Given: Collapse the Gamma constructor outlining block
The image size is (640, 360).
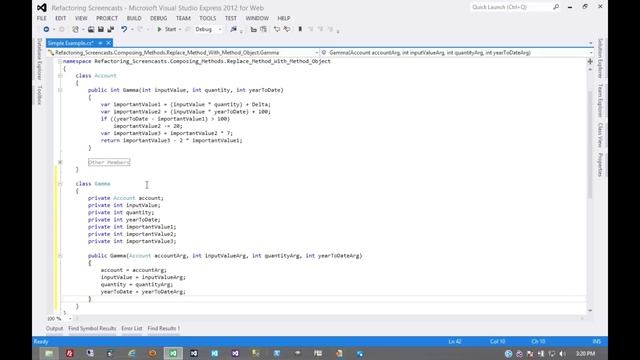Looking at the screenshot, I should click(x=60, y=256).
